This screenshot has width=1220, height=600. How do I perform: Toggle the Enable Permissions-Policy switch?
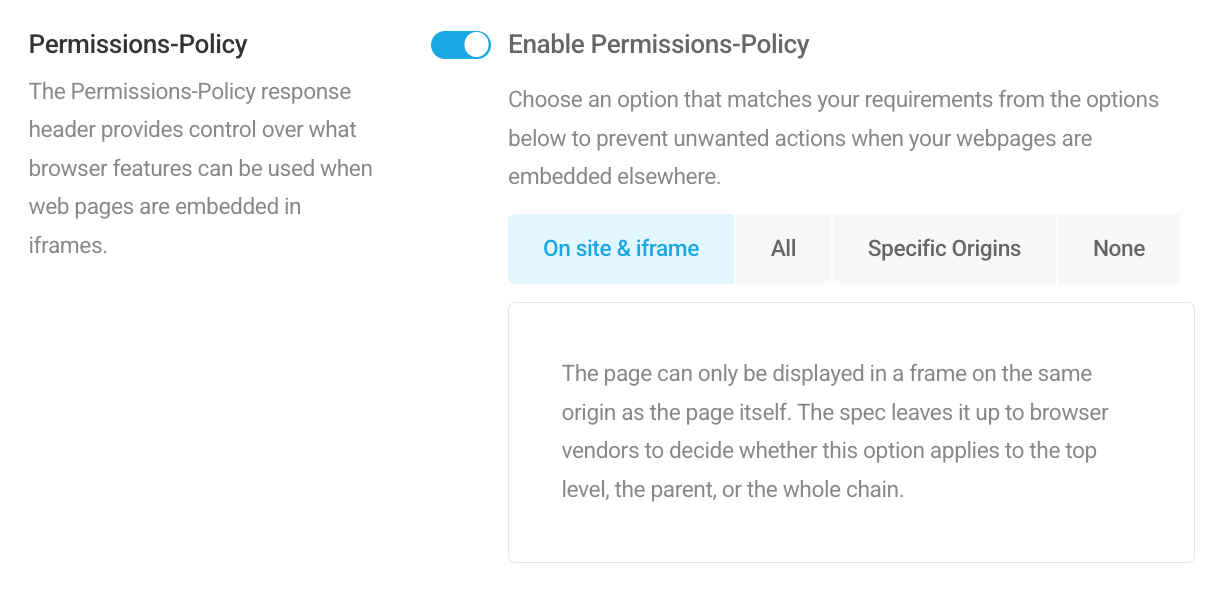coord(460,44)
